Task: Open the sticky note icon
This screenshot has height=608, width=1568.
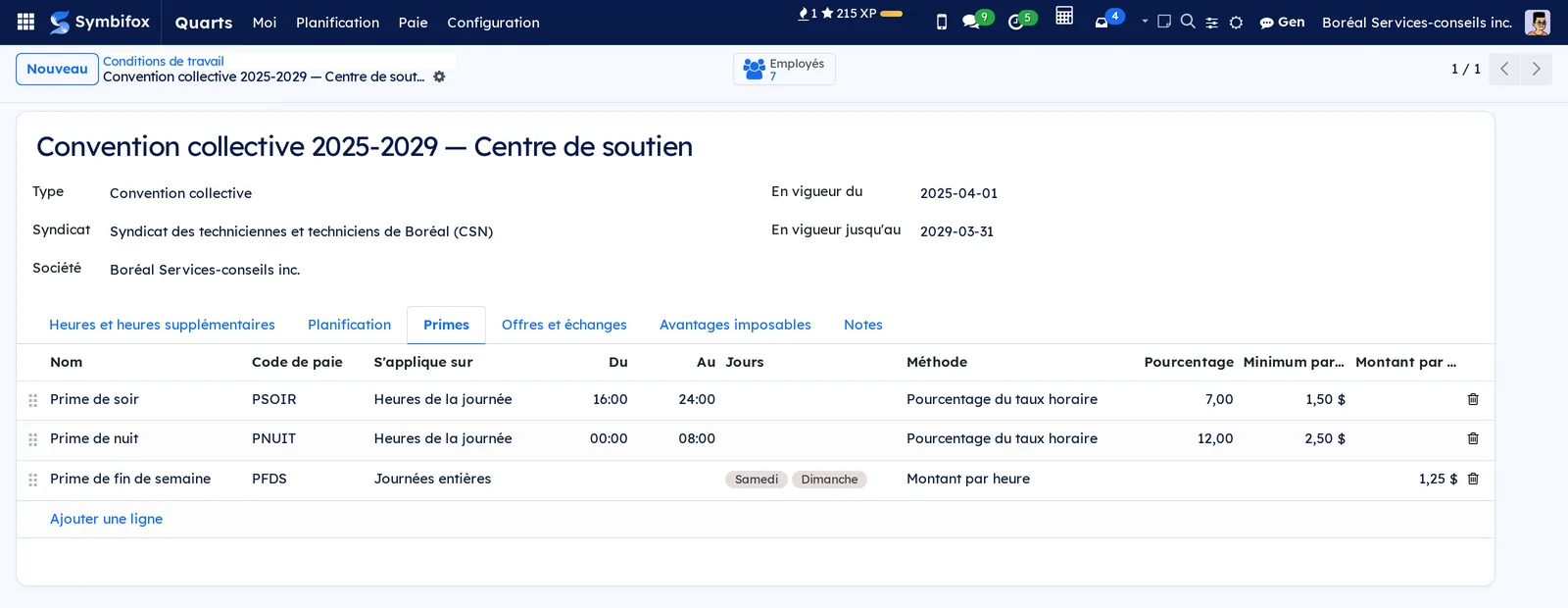Action: pos(1164,21)
